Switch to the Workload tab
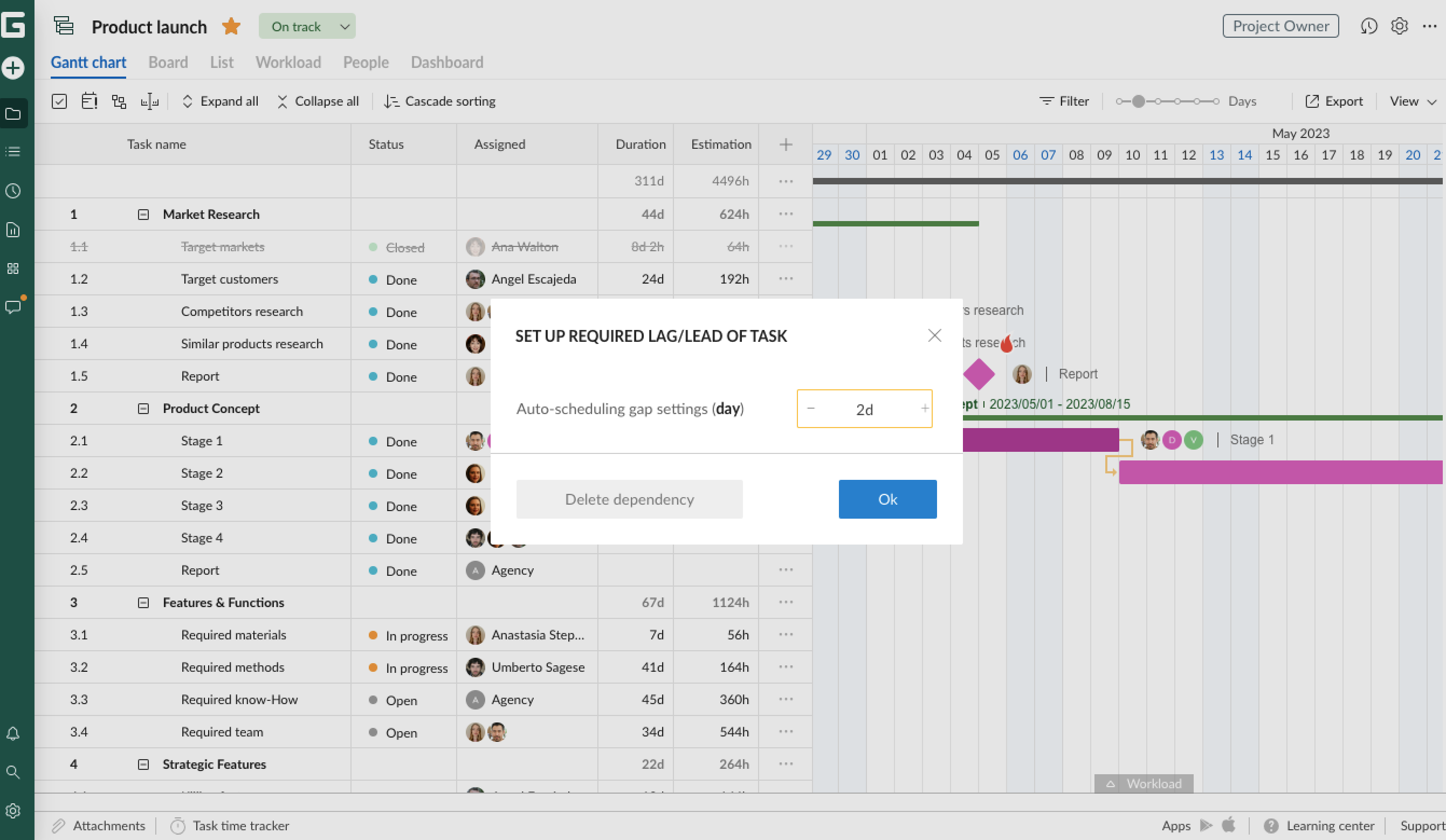 point(288,62)
